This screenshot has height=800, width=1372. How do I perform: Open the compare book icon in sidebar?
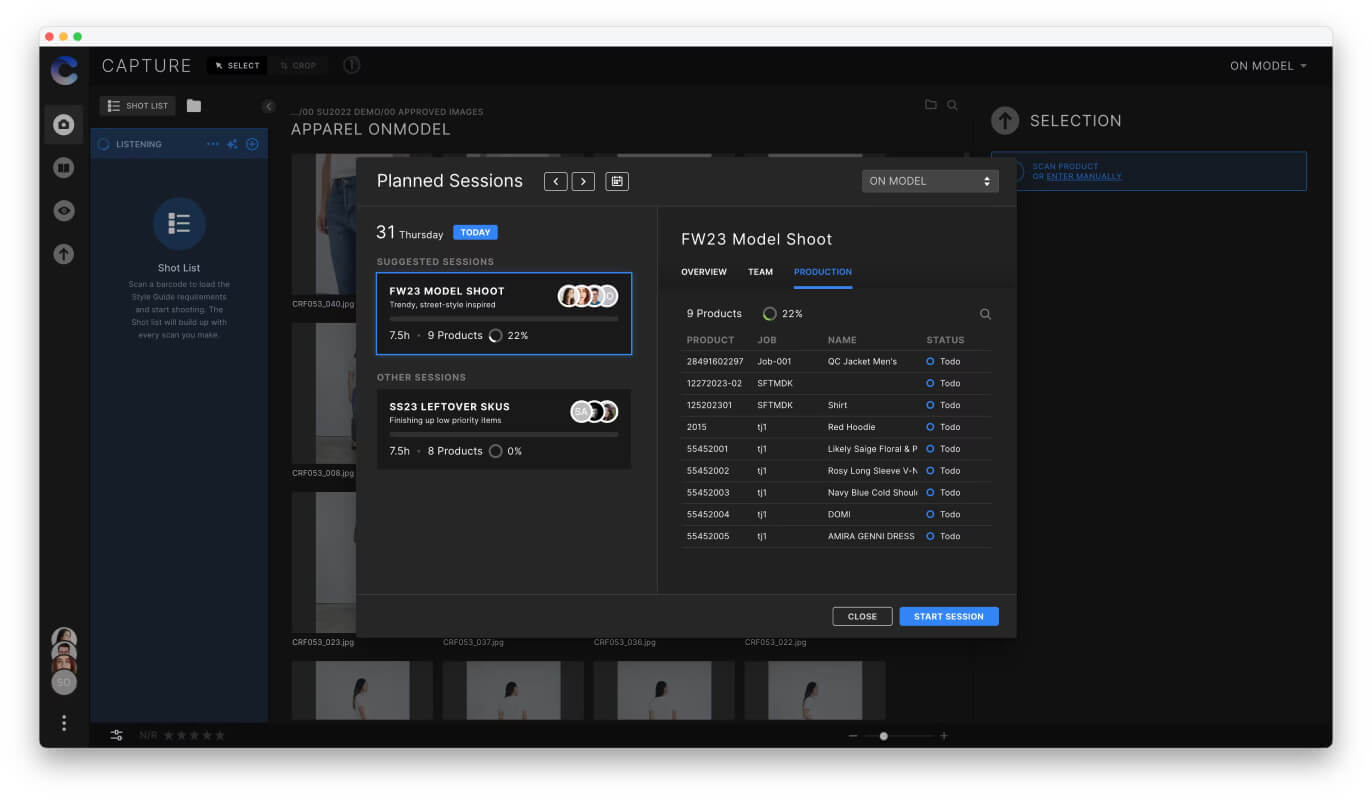pyautogui.click(x=63, y=168)
